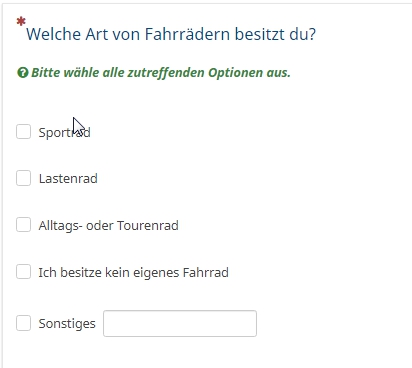Click the 'kein eigenes Fahrrad' label text
Image resolution: width=412 pixels, height=368 pixels.
[x=167, y=273]
